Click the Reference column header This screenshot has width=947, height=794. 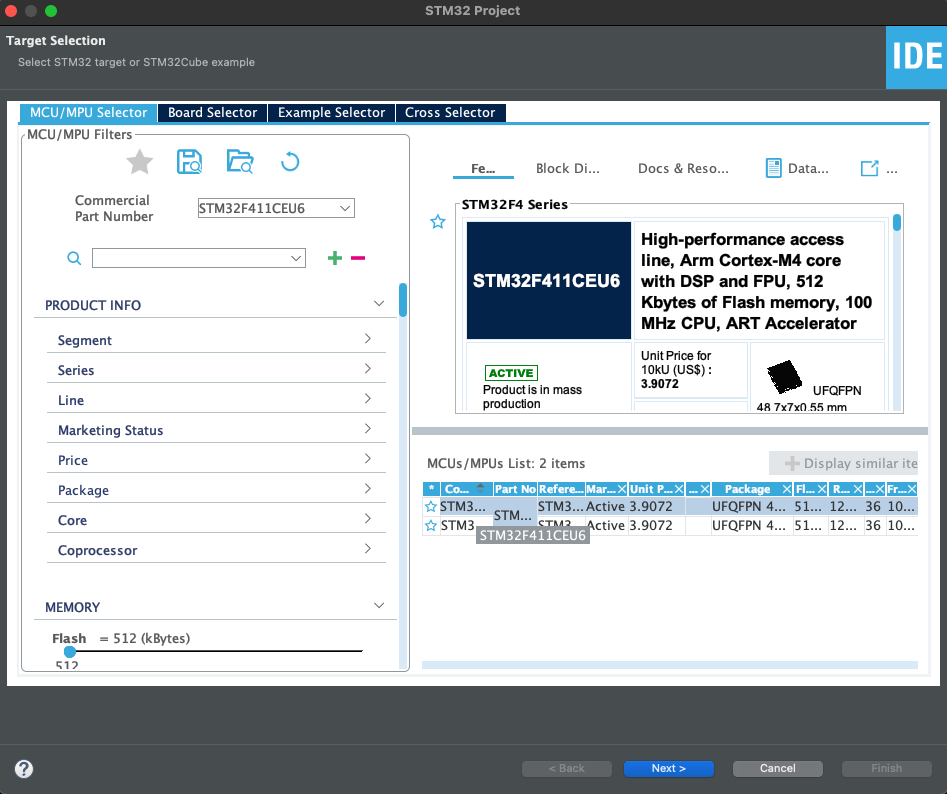561,489
